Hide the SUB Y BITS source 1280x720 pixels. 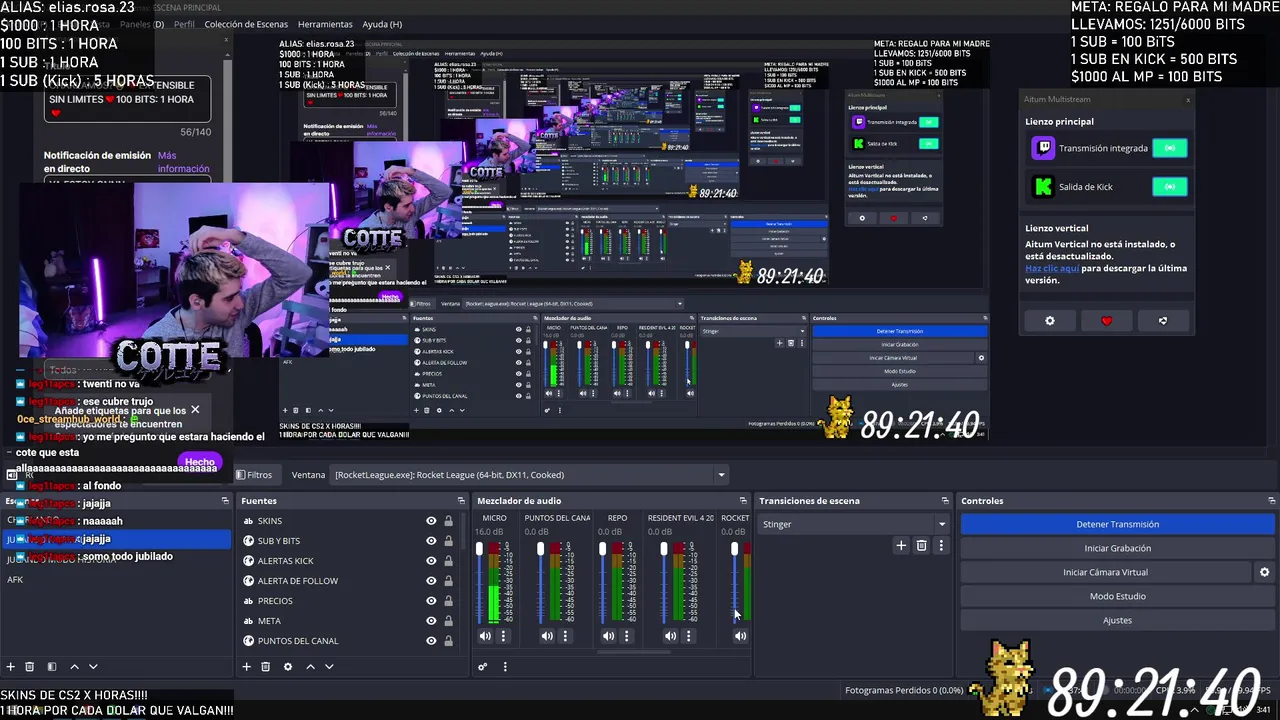[x=431, y=541]
